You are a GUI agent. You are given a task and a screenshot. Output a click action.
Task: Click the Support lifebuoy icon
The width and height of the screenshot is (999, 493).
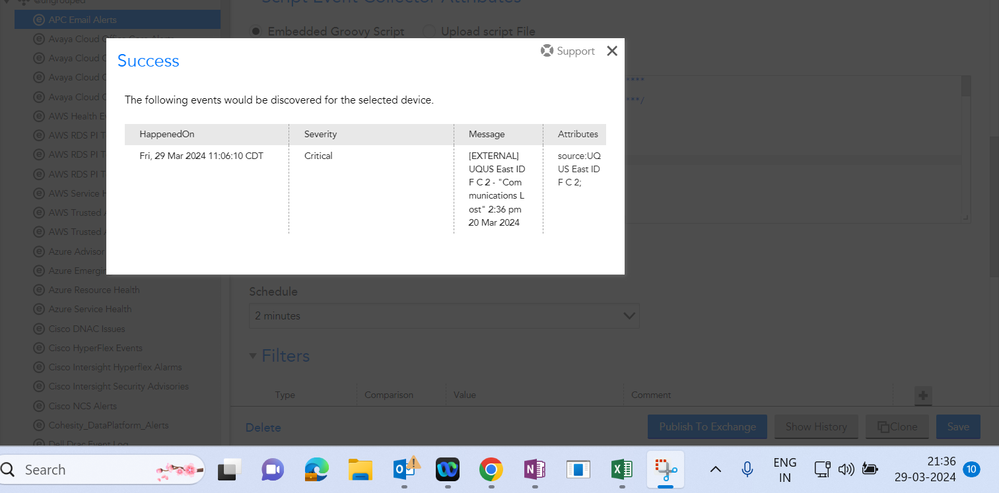point(547,51)
